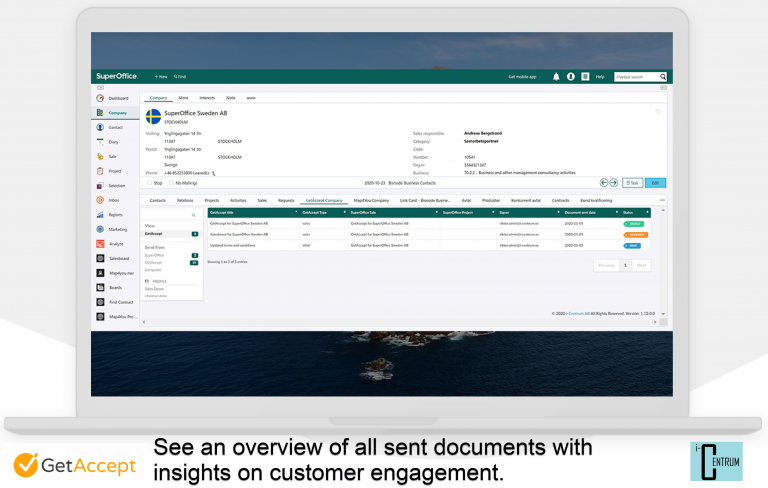Screen dimensions: 768x488
Task: Click the green status badge in first row
Action: (634, 224)
